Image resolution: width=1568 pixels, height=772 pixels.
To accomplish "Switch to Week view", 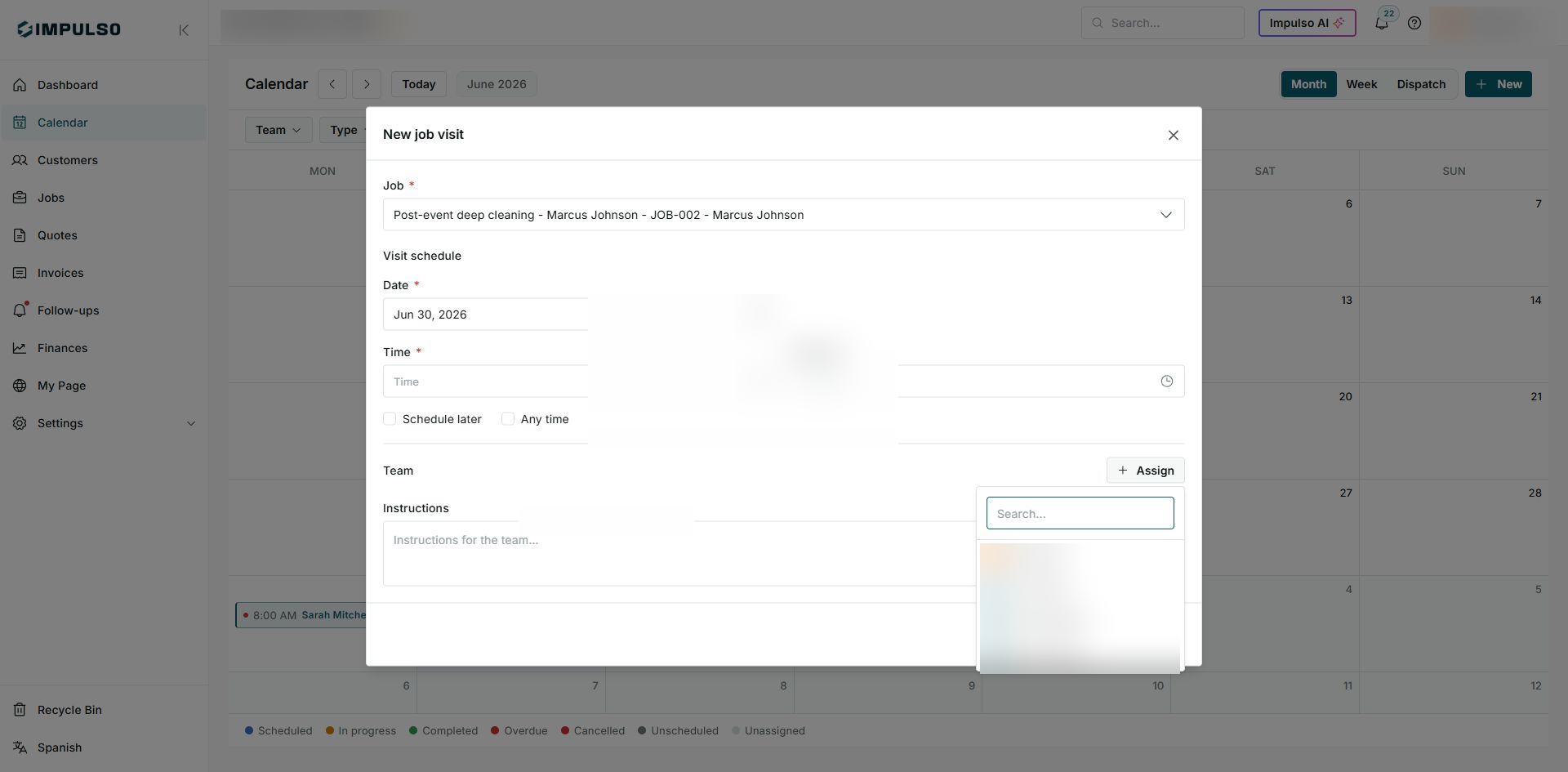I will coord(1361,84).
